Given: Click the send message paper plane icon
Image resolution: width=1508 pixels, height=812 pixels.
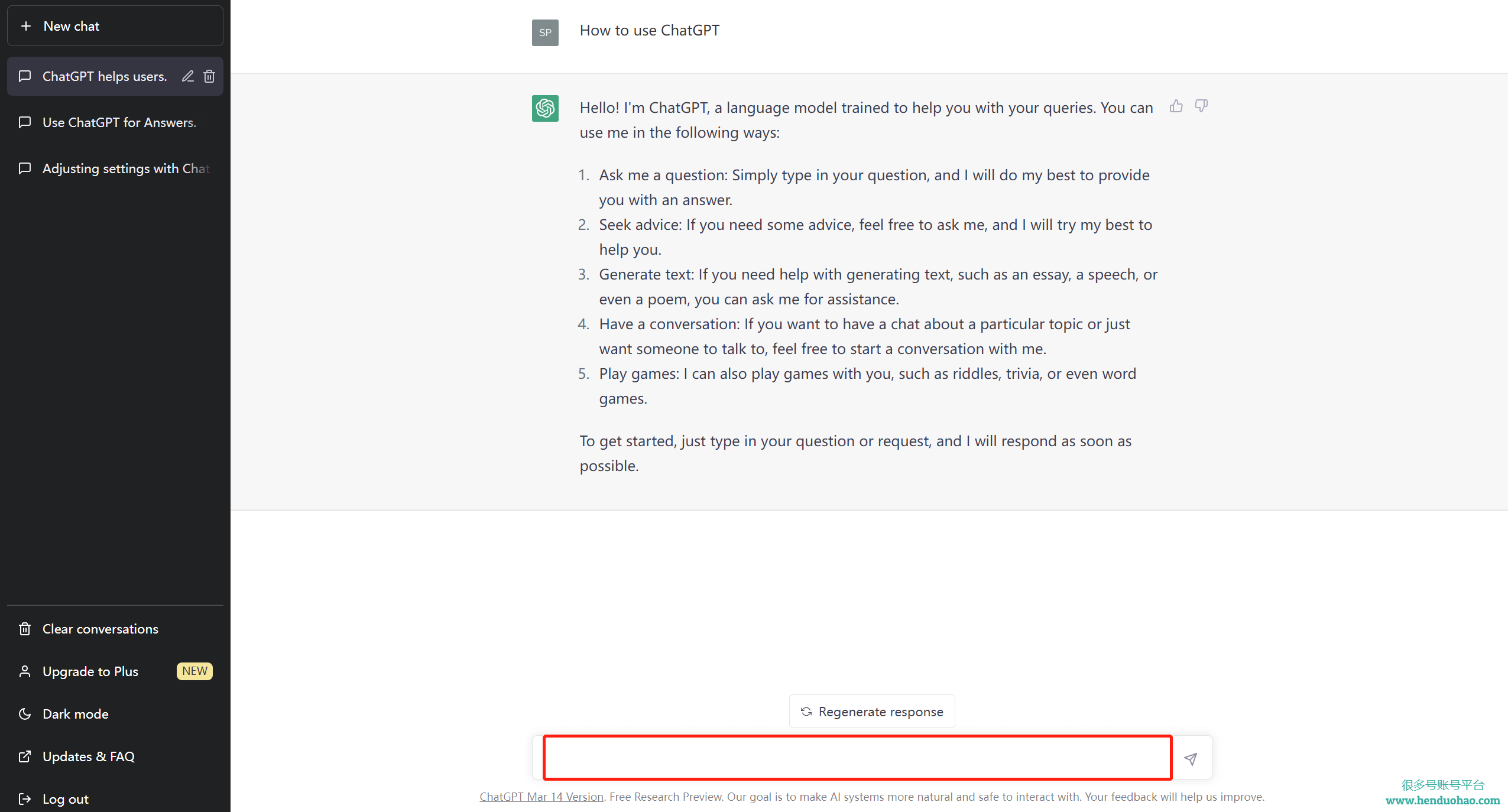Looking at the screenshot, I should [x=1191, y=759].
